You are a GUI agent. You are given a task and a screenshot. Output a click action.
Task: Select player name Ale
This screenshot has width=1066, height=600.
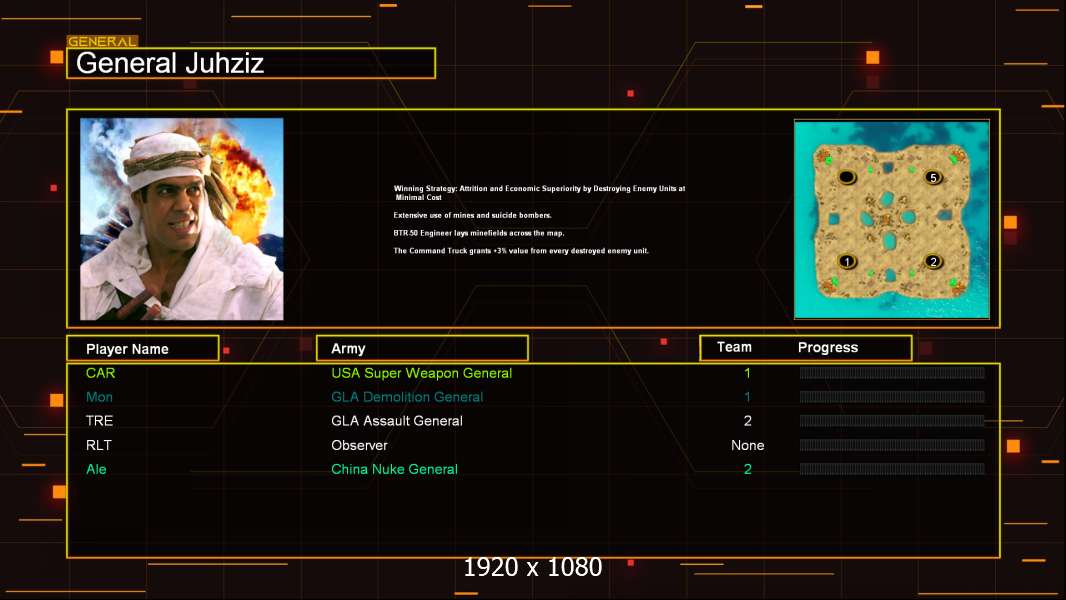(x=96, y=470)
